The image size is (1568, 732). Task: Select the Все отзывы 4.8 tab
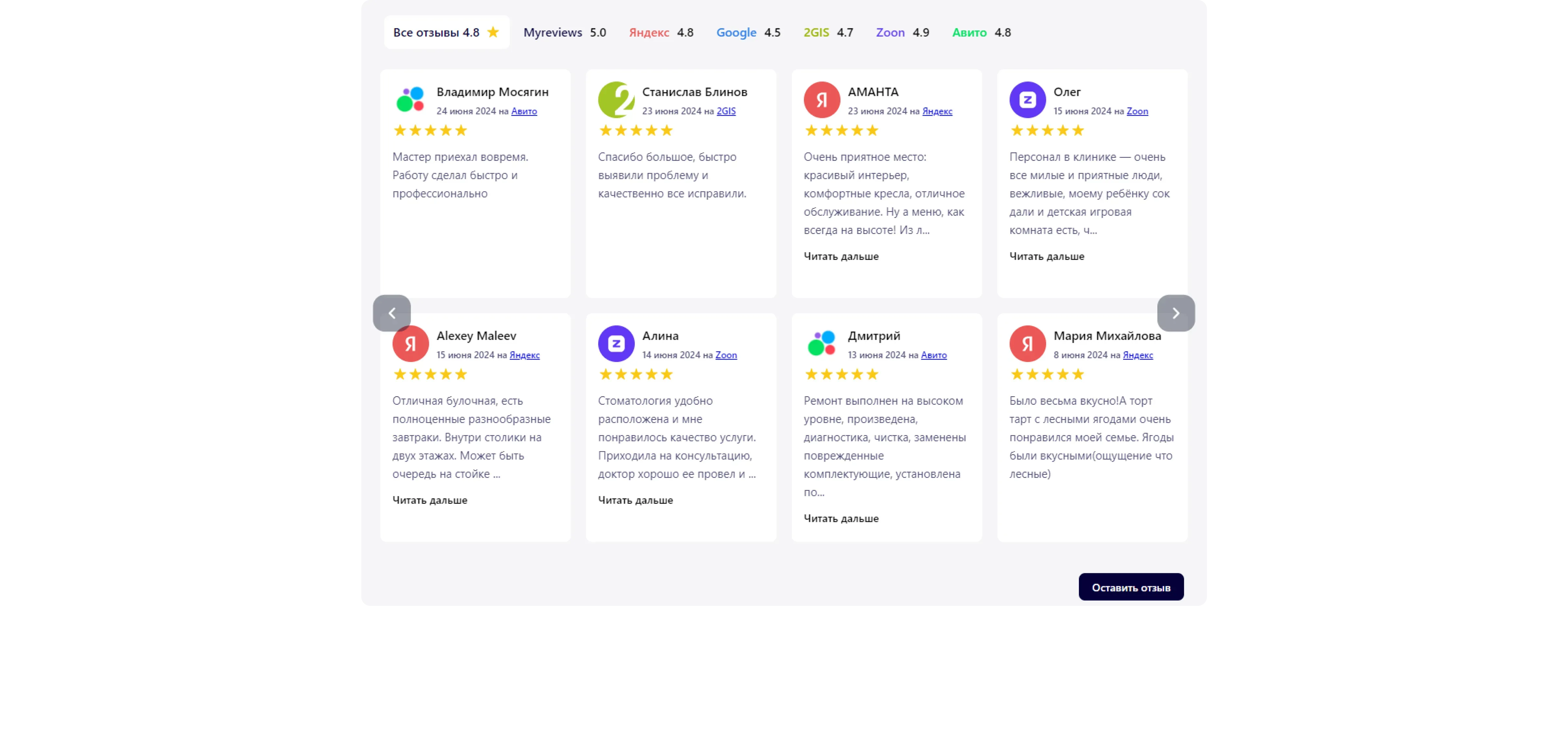tap(446, 32)
